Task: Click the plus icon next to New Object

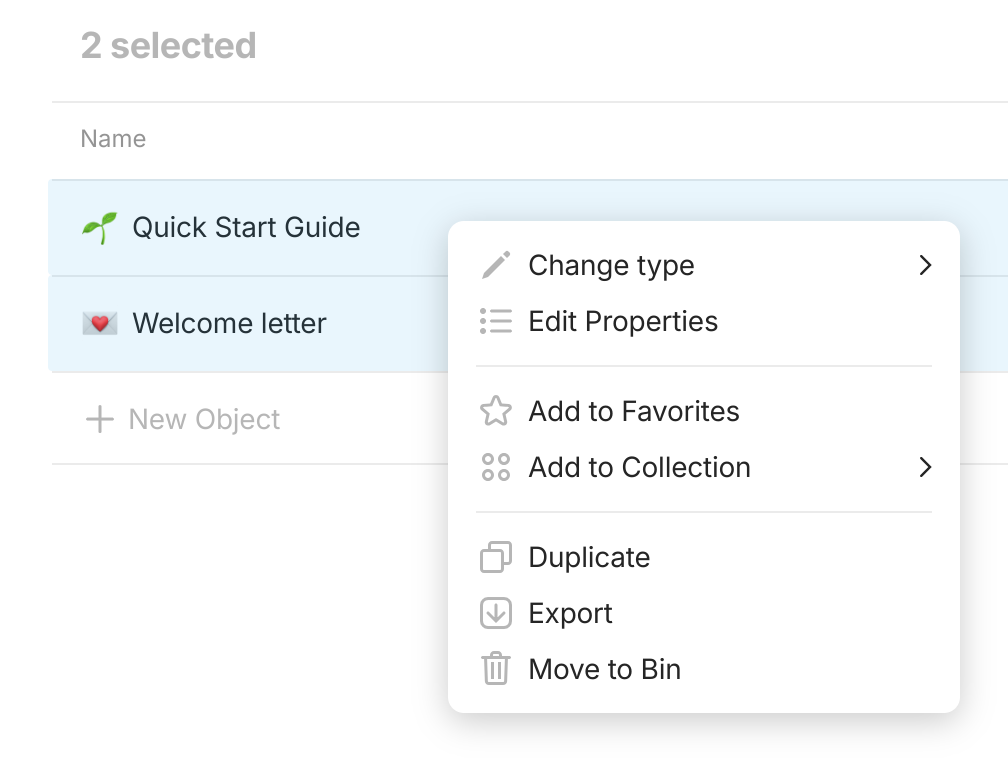Action: (x=99, y=419)
